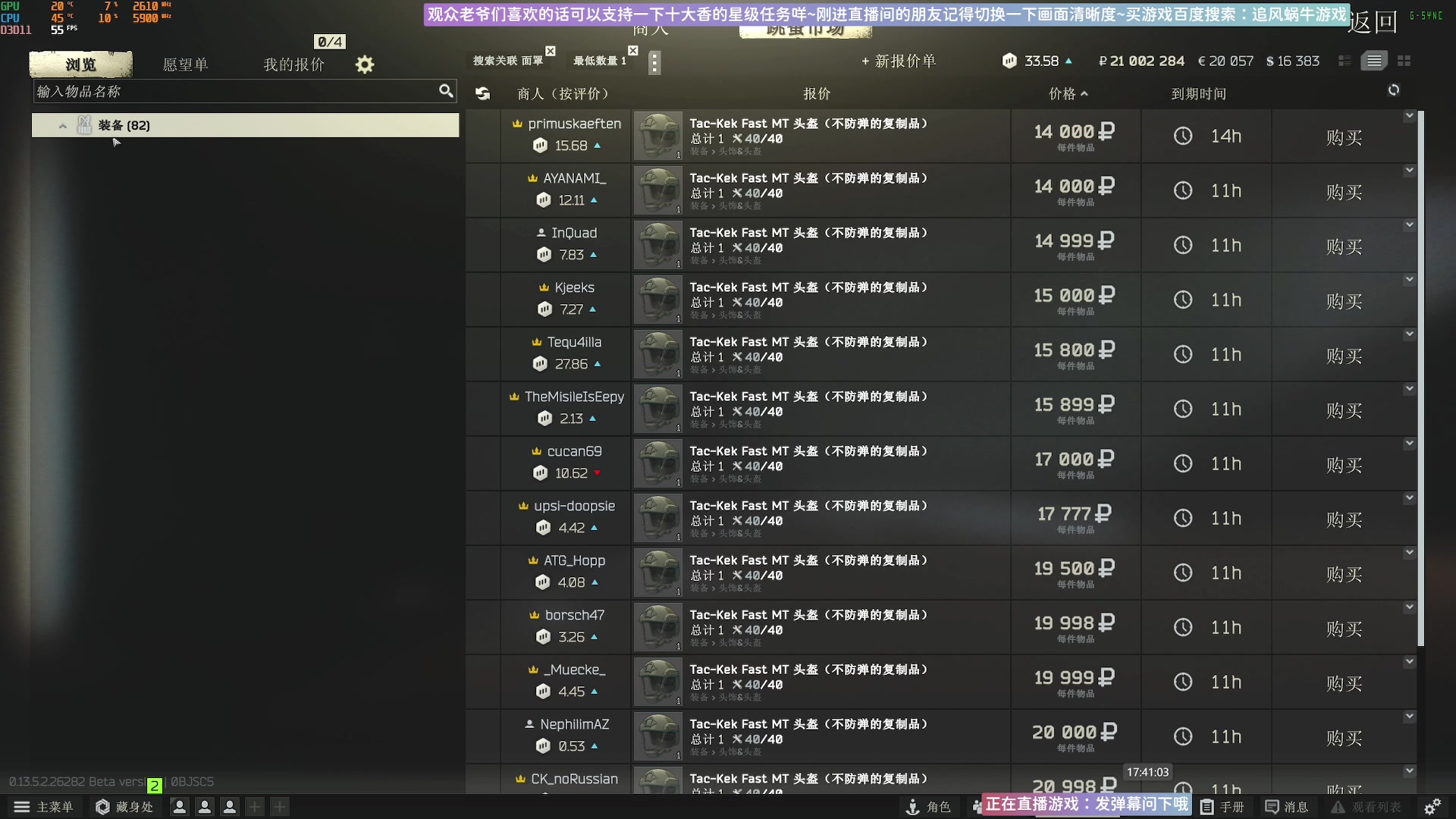Viewport: 1456px width, 819px height.
Task: Click the refresh offers icon
Action: (1394, 90)
